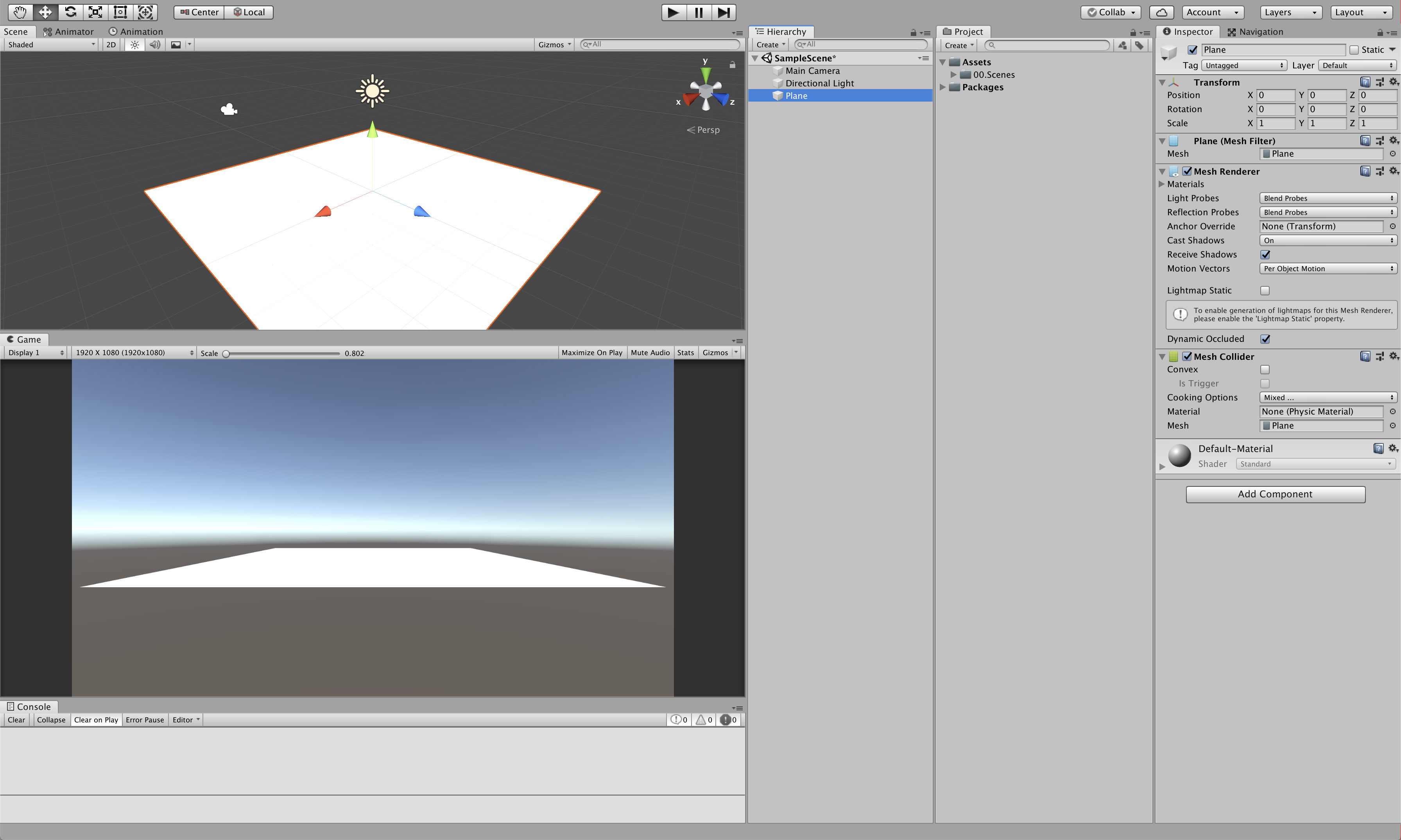
Task: Expand the Materials section
Action: pos(1161,184)
